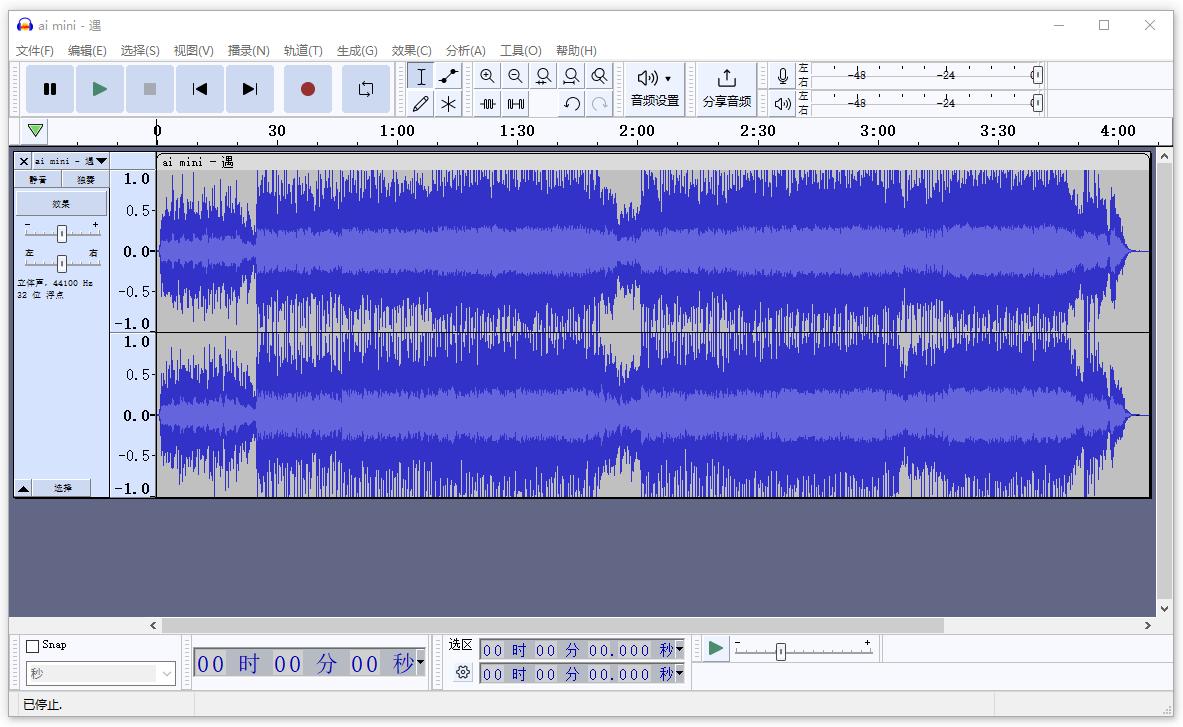This screenshot has height=727, width=1183.
Task: Expand the Audio Setup (音频设置) dropdown
Action: pos(655,88)
